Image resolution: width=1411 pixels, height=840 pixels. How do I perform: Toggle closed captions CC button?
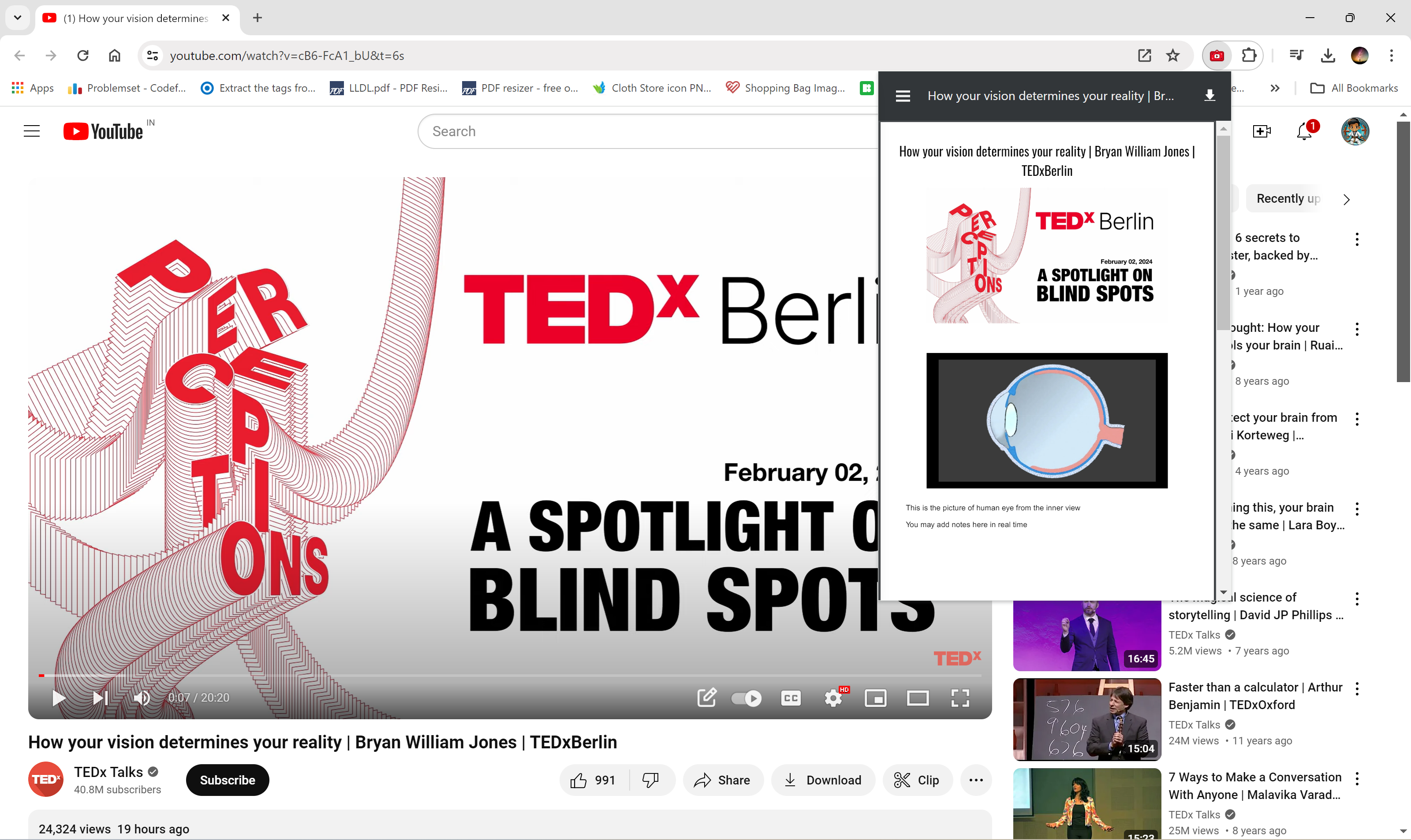pos(791,698)
